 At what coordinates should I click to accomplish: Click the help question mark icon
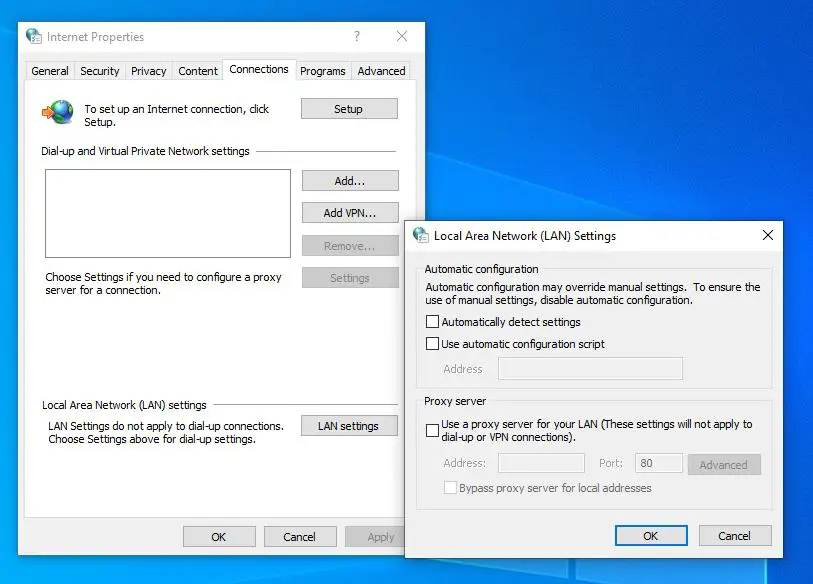coord(357,36)
